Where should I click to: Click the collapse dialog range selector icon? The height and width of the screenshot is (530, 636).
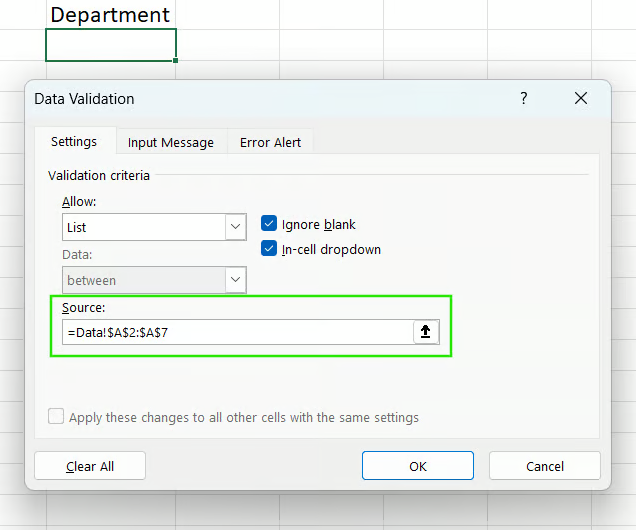426,332
